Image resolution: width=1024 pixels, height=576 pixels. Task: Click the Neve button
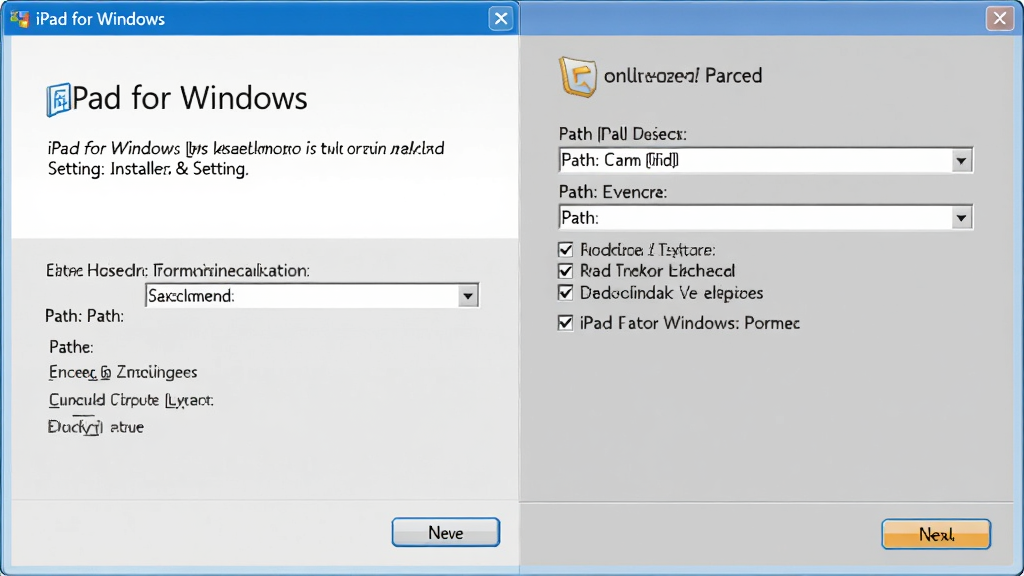point(446,532)
